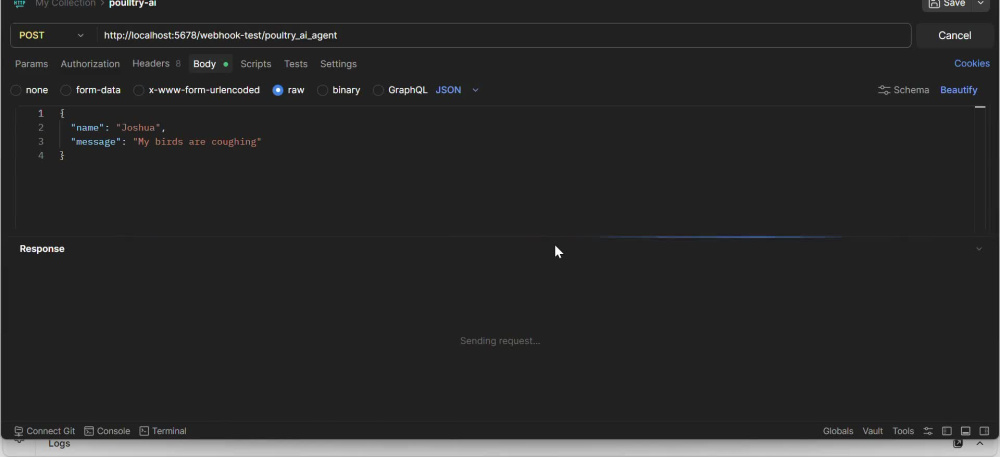This screenshot has height=457, width=1000.
Task: Toggle the right sidebar layout icon
Action: [984, 431]
